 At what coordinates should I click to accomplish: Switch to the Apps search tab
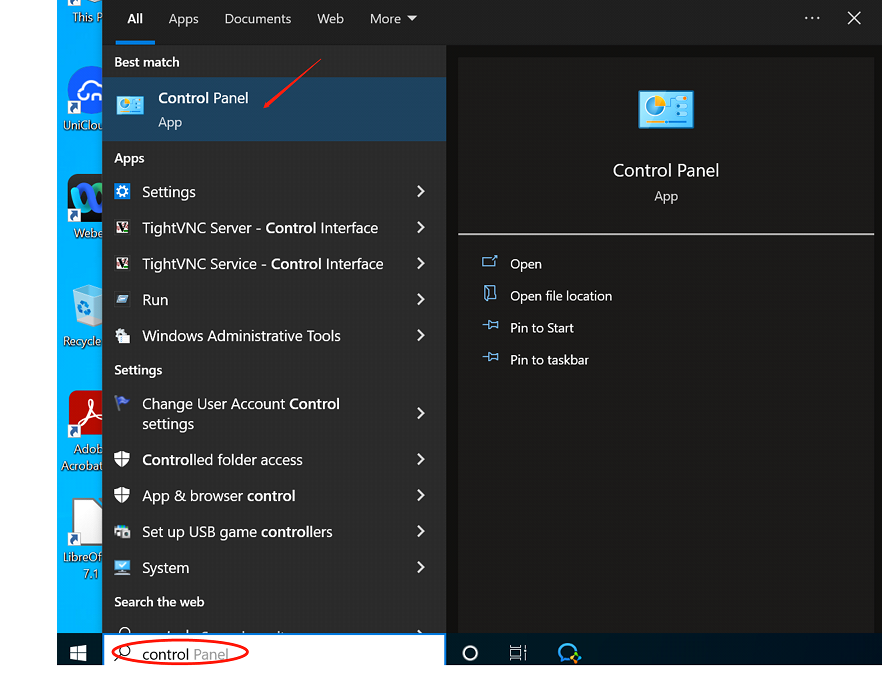click(x=183, y=19)
